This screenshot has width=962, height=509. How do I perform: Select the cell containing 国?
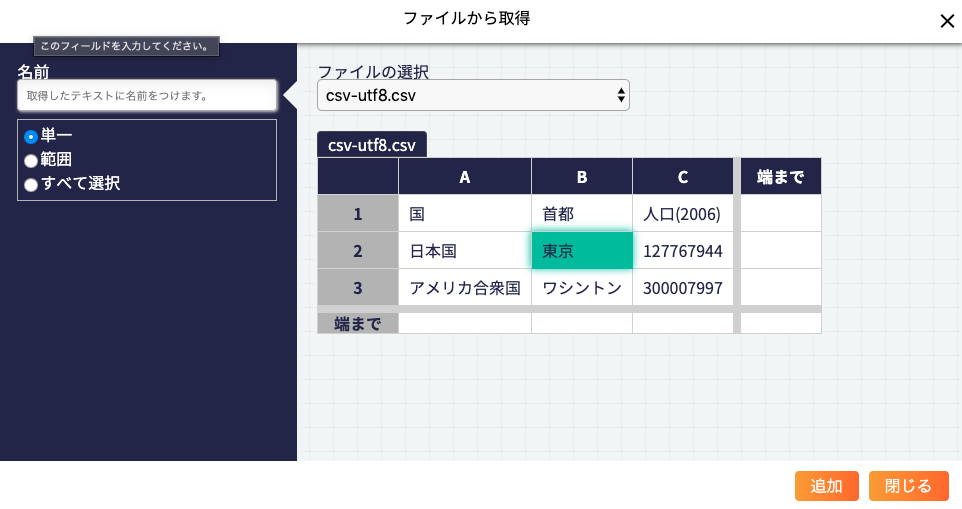click(464, 213)
